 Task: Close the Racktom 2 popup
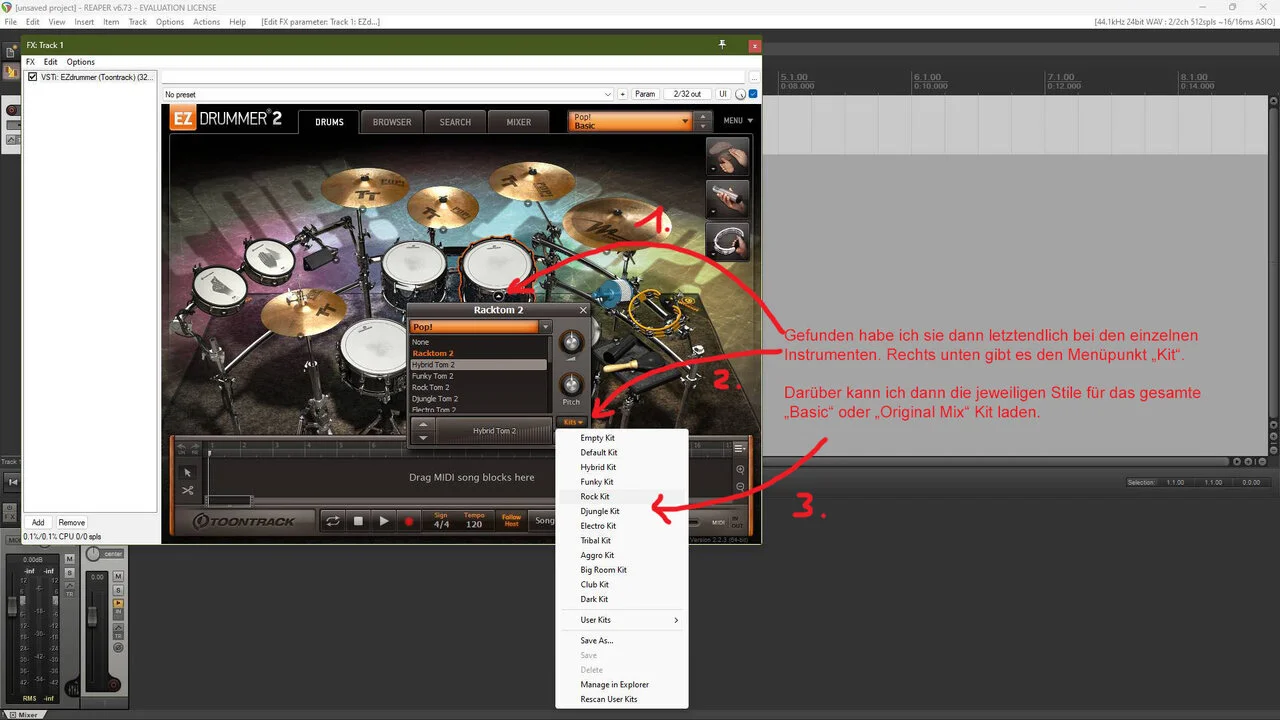[x=583, y=310]
